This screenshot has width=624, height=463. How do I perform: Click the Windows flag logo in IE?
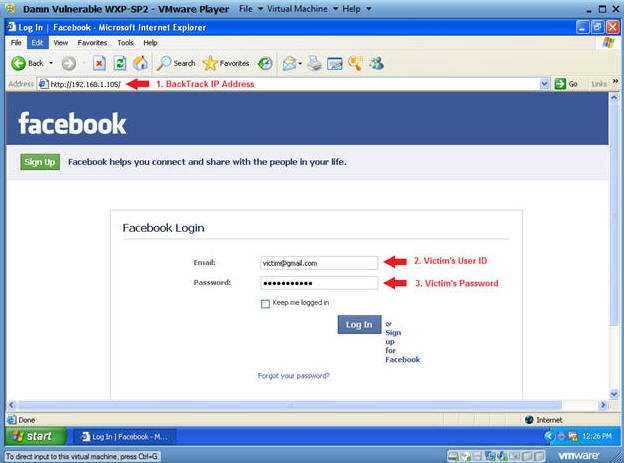tap(609, 43)
